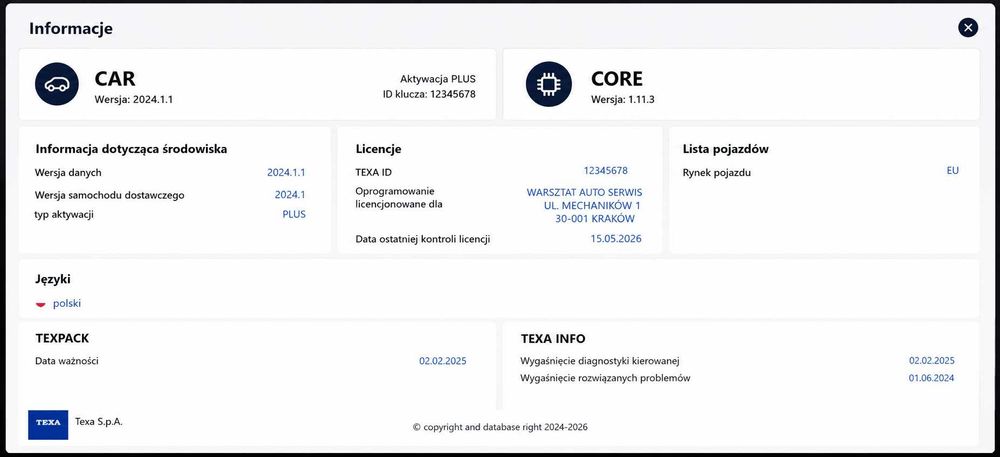Click the TEXPACK heading

click(x=62, y=338)
